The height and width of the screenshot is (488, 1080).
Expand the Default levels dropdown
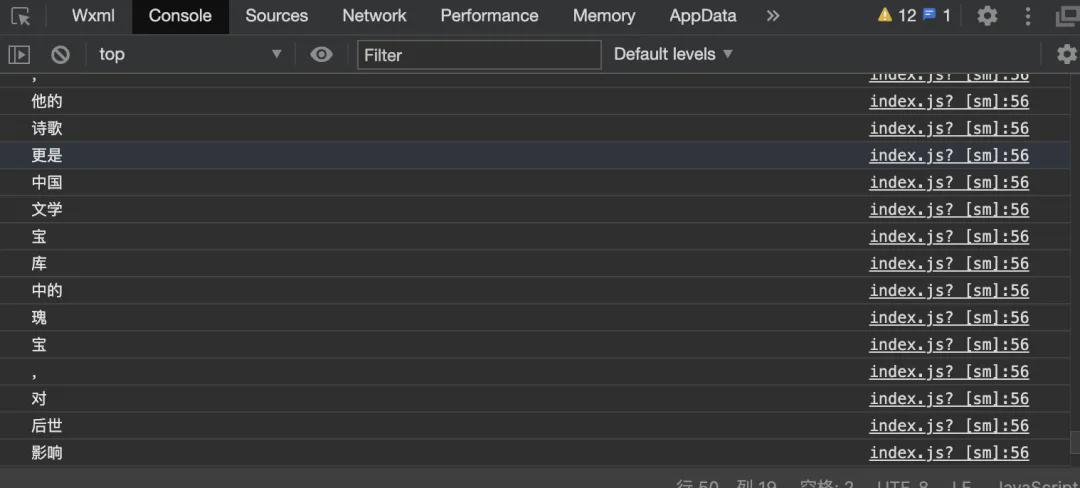673,54
